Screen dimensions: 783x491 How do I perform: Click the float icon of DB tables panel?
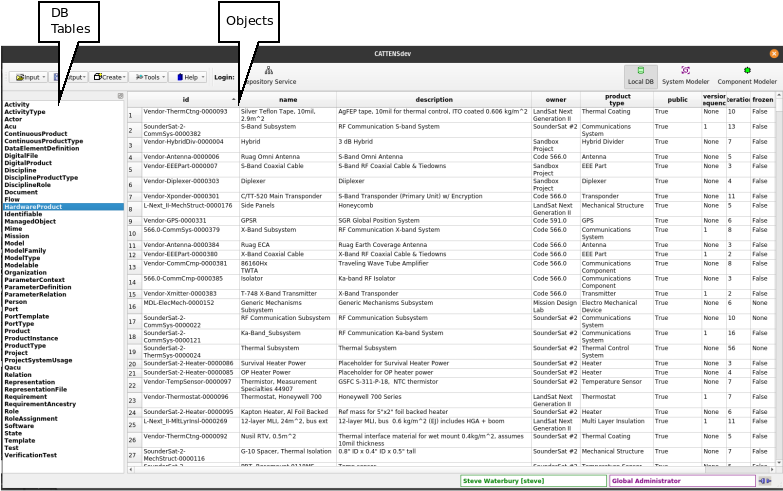pyautogui.click(x=120, y=95)
